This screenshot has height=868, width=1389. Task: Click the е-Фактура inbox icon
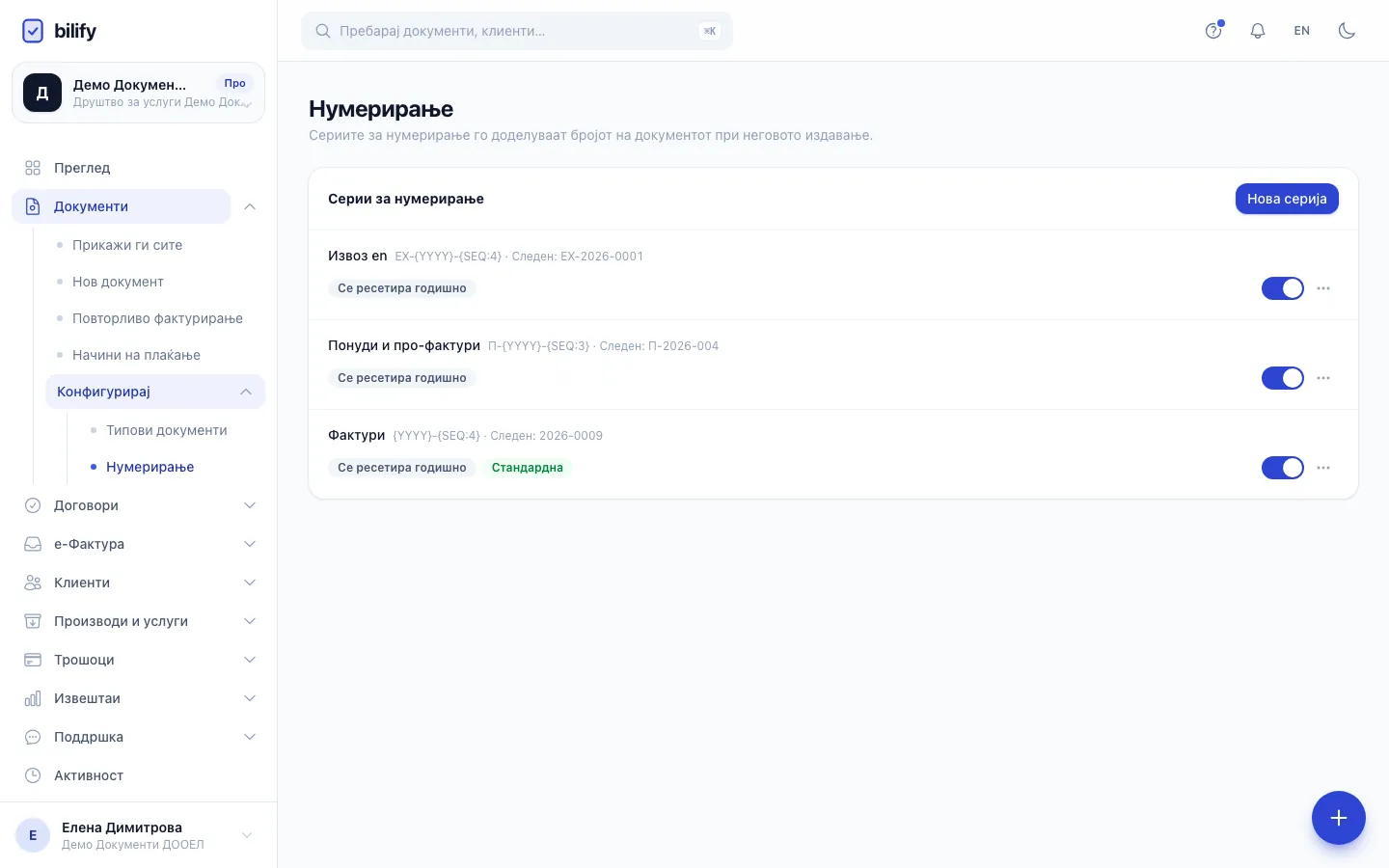pos(33,544)
